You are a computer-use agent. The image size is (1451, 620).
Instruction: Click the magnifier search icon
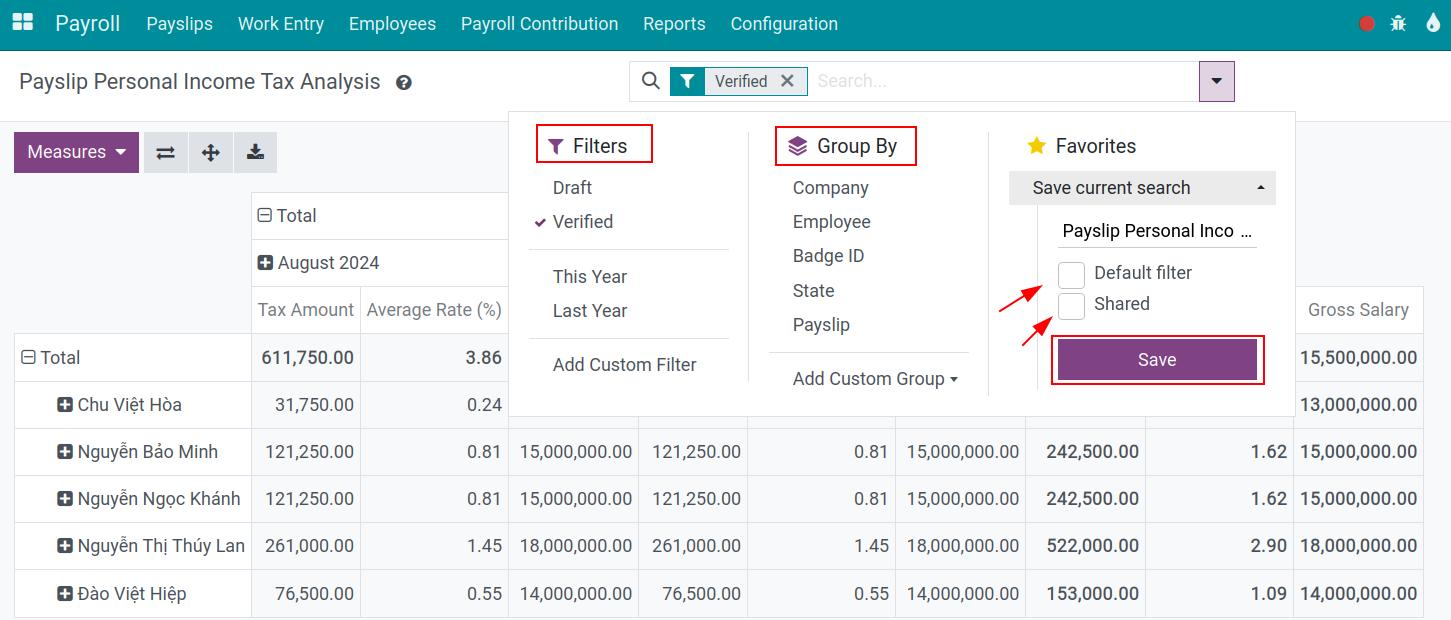pos(650,81)
